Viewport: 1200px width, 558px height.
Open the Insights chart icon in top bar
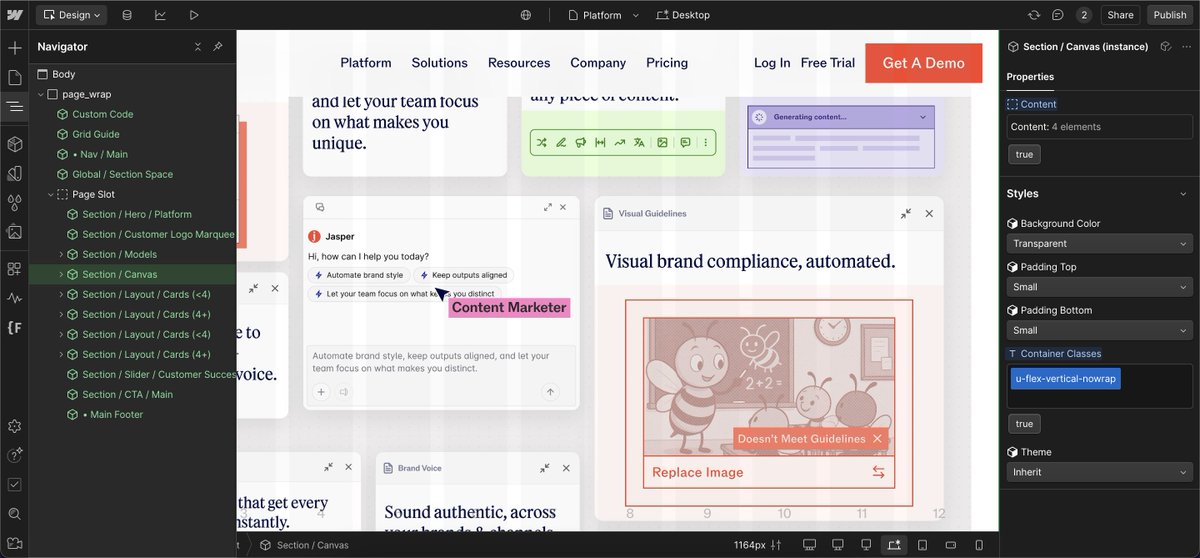tap(160, 15)
